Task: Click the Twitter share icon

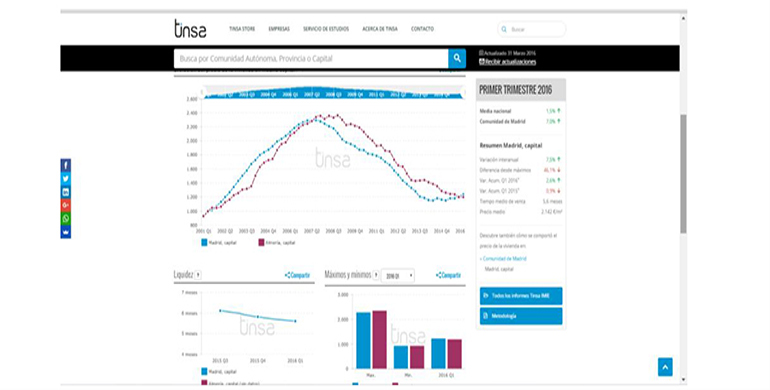Action: coord(66,179)
